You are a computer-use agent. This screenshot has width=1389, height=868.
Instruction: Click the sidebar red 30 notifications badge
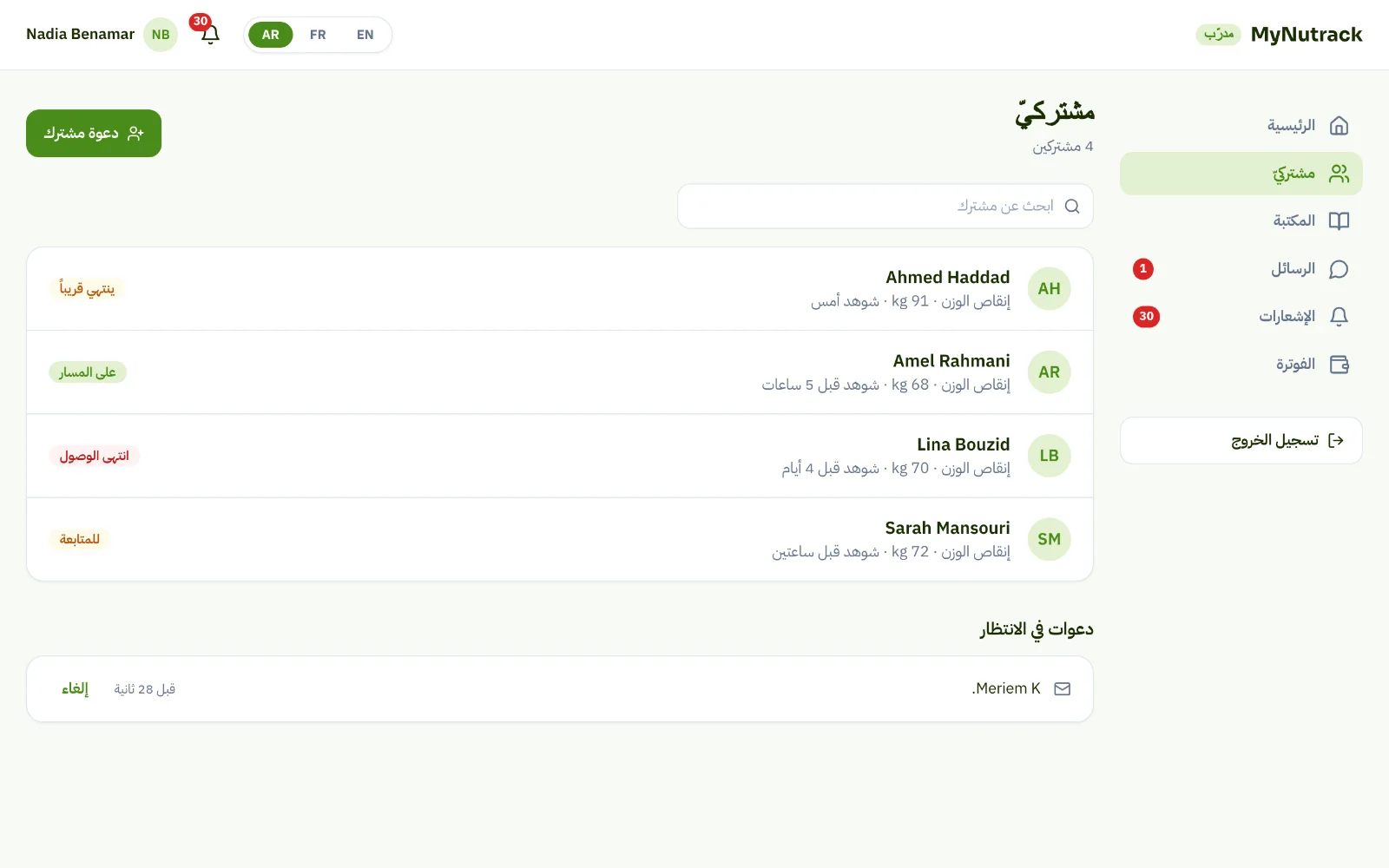pos(1147,317)
